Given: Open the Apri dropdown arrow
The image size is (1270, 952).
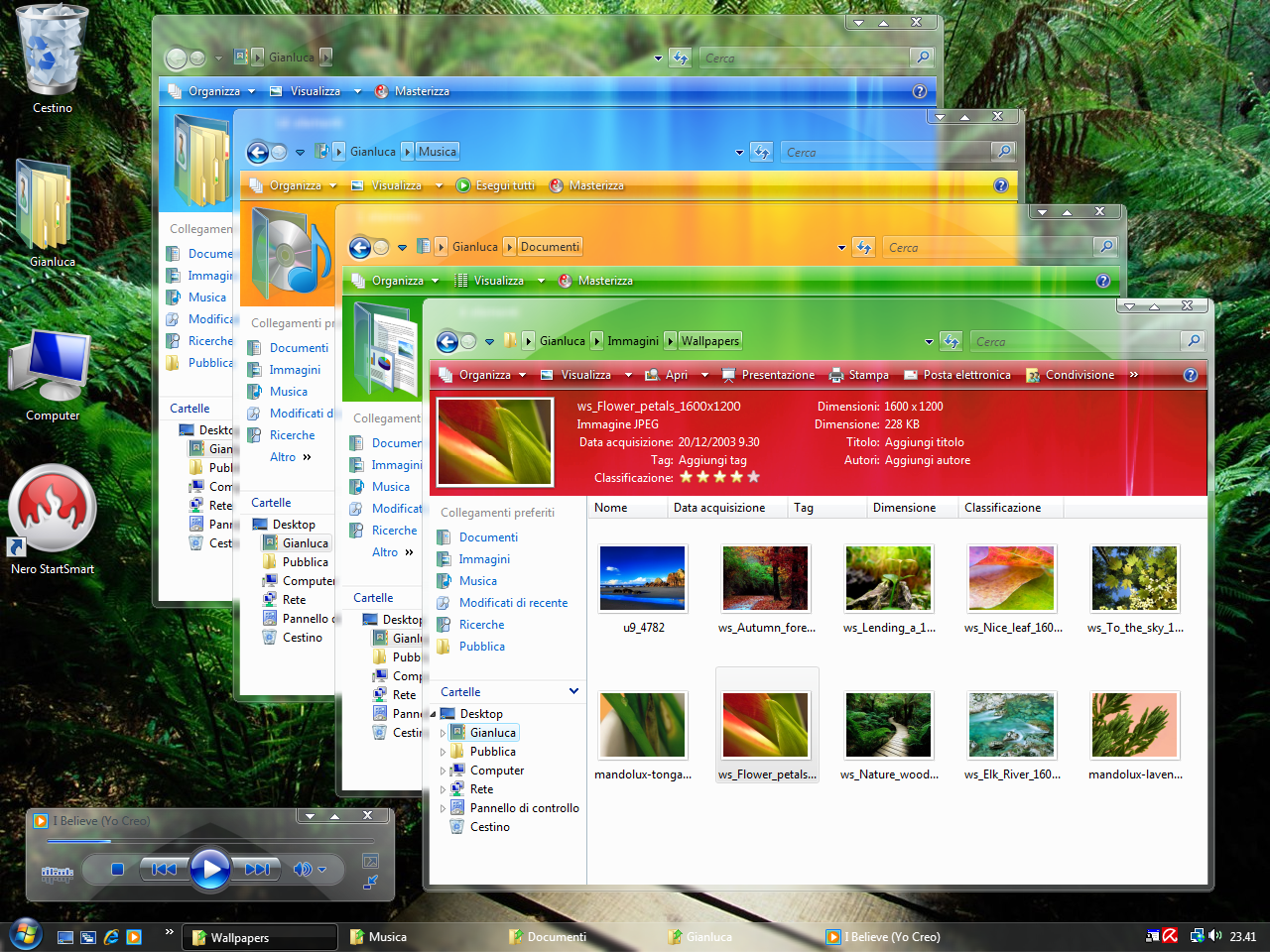Looking at the screenshot, I should tap(704, 375).
